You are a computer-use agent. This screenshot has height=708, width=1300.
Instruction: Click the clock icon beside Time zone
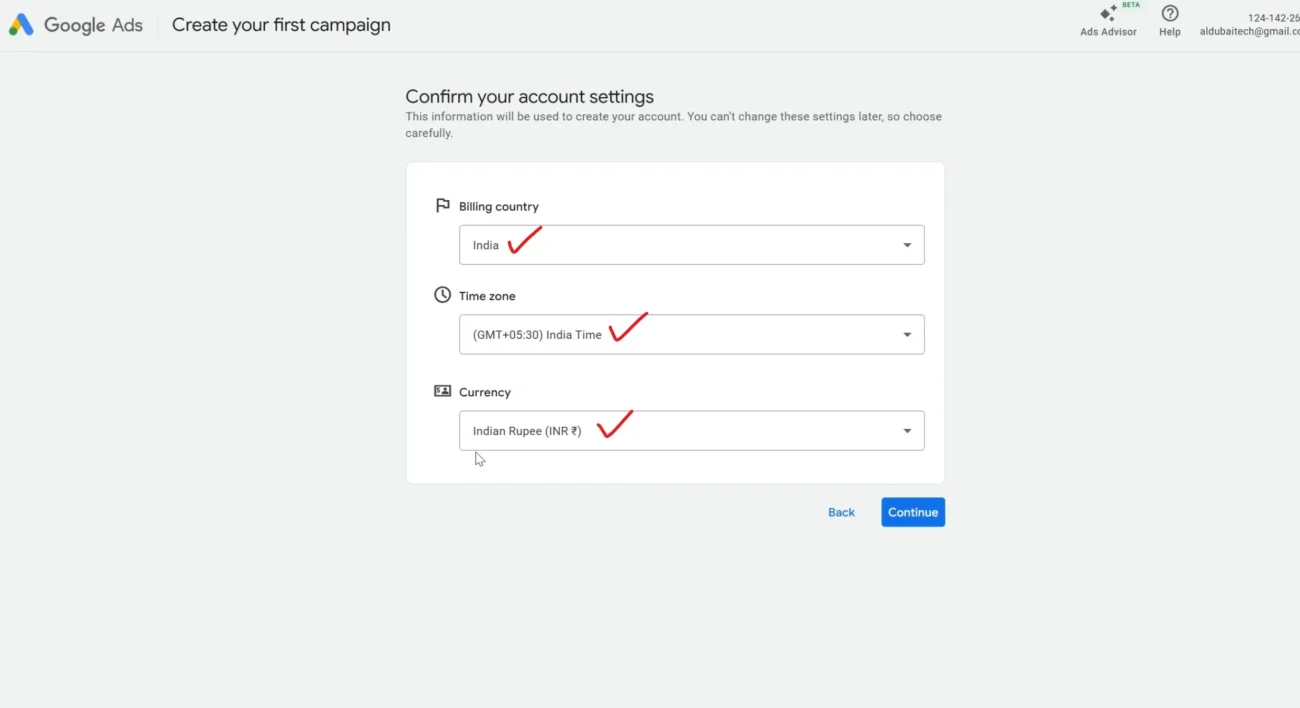442,295
